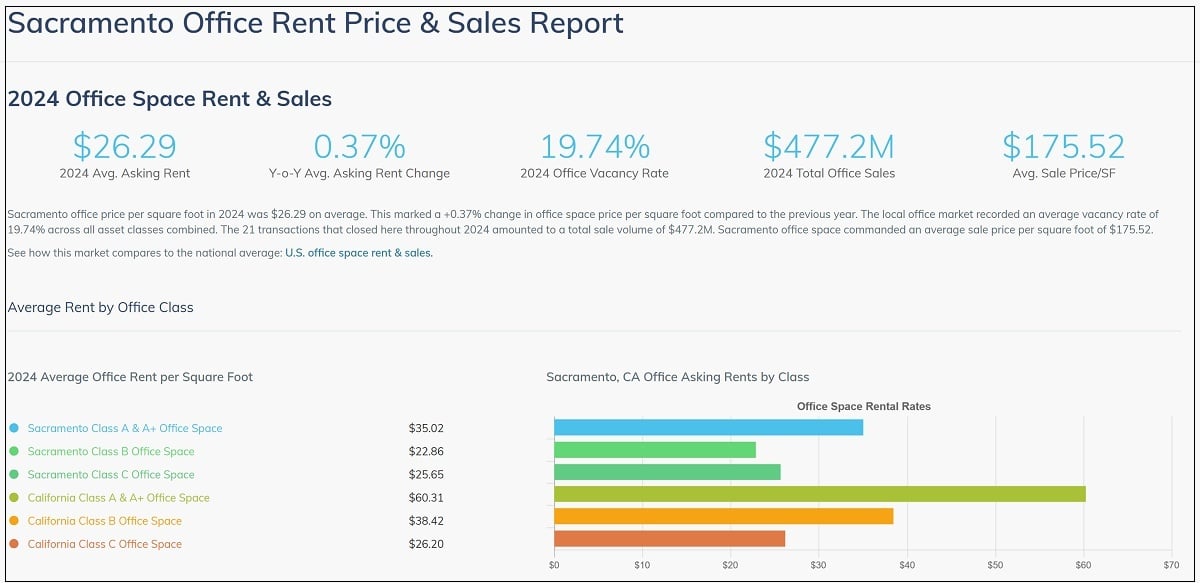1200x583 pixels.
Task: Click the orange dot beside California Class B
Action: (14, 521)
